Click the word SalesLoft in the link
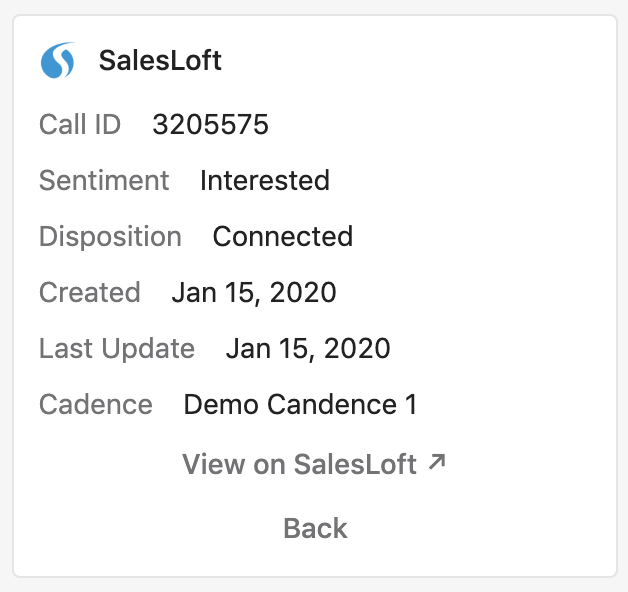Screen dimensions: 628x592 (x=355, y=464)
